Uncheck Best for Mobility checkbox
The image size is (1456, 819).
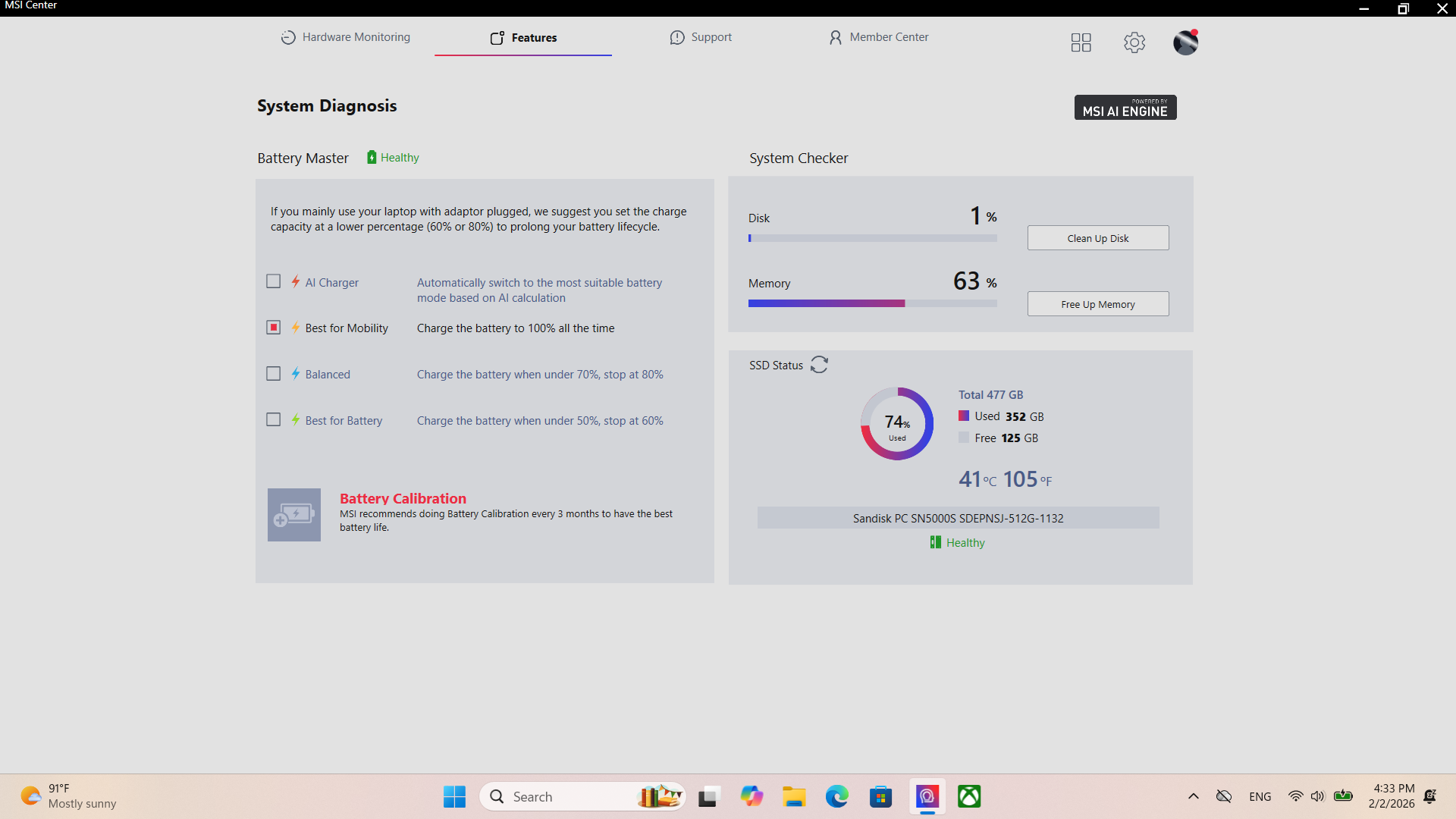(x=274, y=328)
